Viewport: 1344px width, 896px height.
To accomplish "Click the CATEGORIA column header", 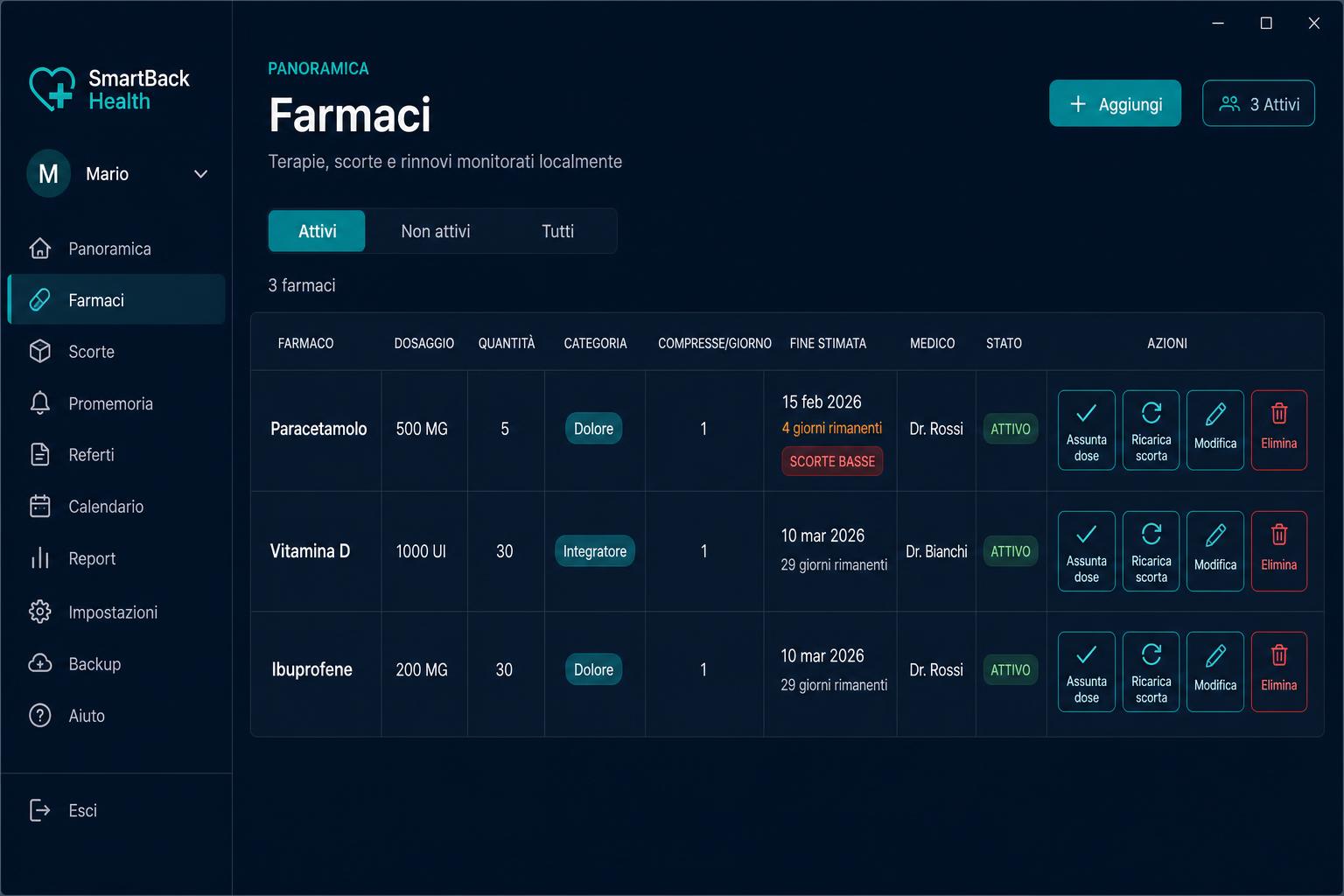I will coord(595,343).
